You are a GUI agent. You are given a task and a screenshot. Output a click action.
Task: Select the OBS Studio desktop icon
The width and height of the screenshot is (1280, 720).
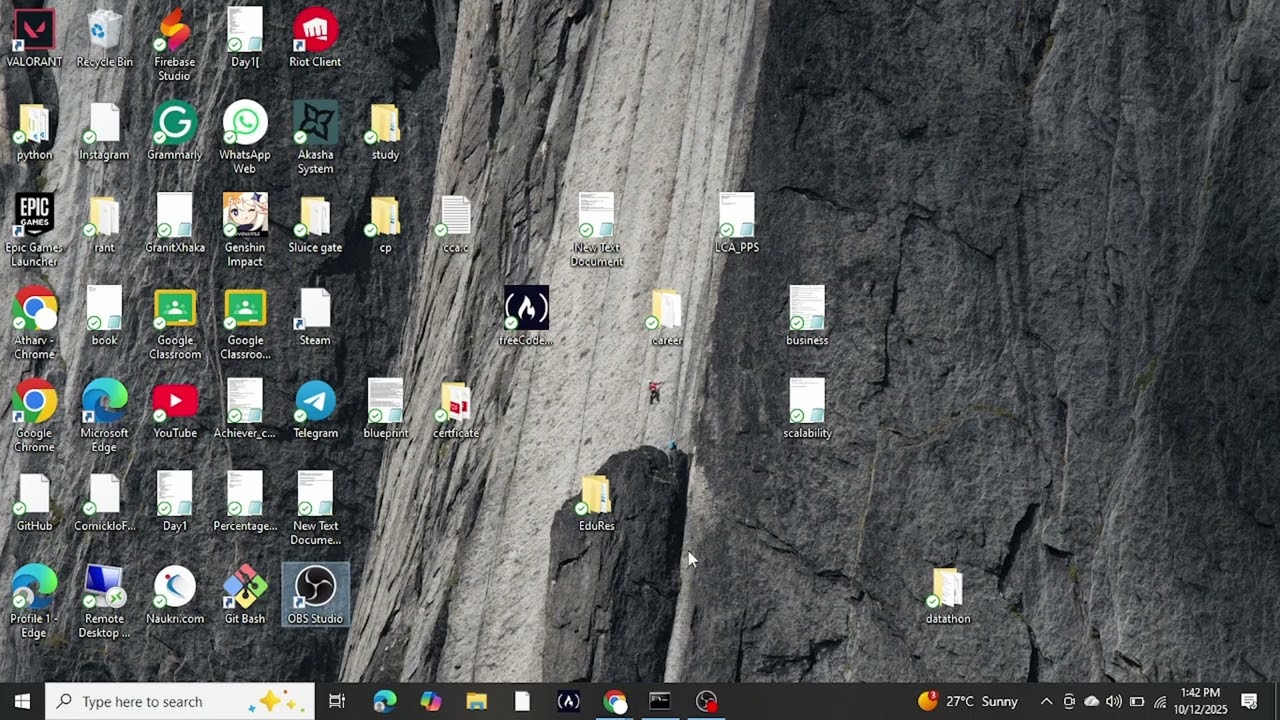pyautogui.click(x=315, y=588)
